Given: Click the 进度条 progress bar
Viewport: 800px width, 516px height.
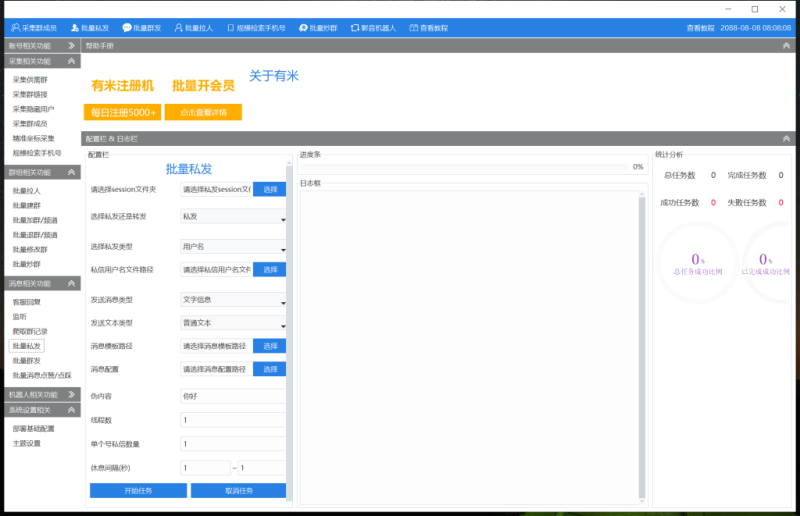Looking at the screenshot, I should click(464, 167).
